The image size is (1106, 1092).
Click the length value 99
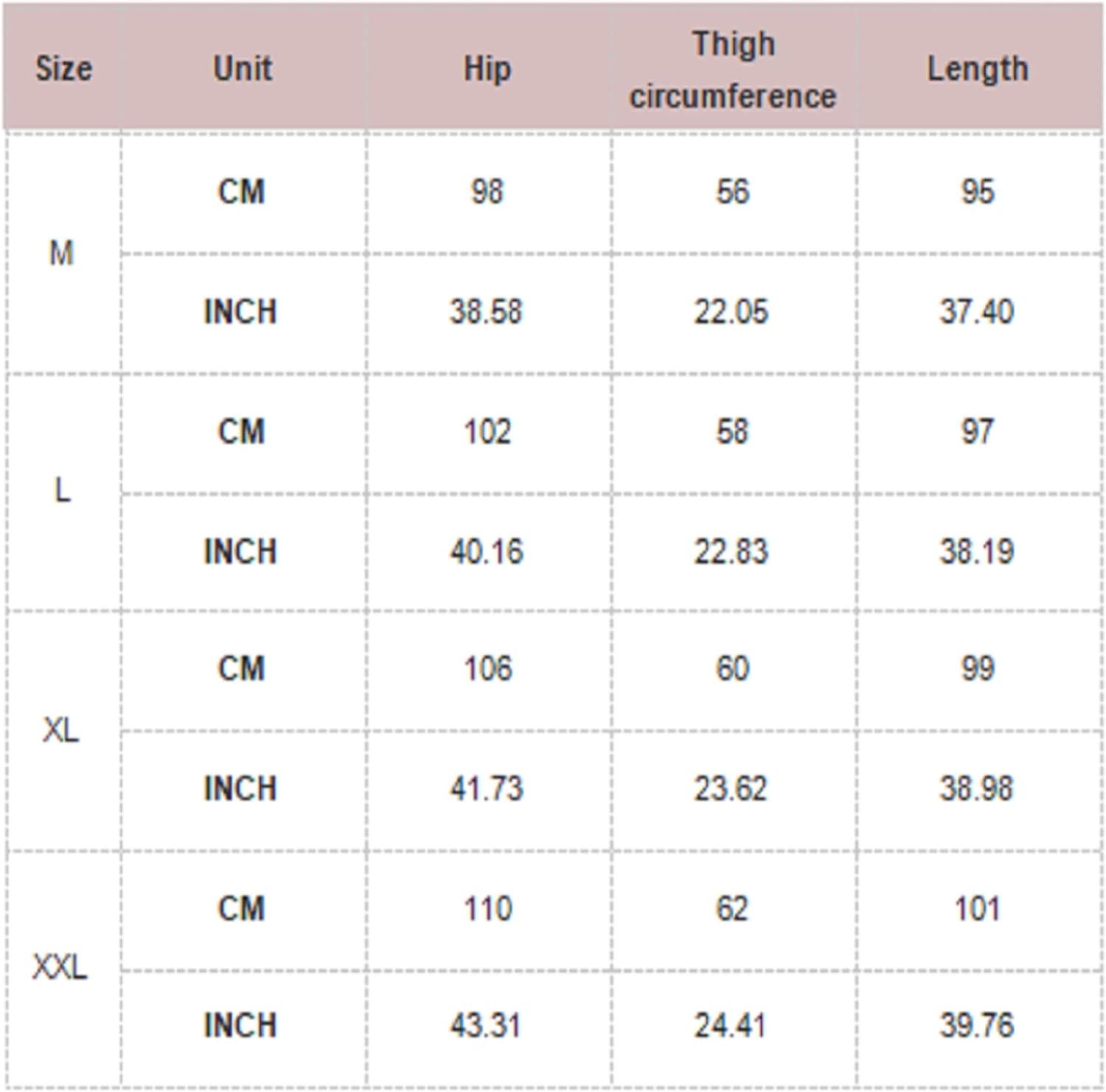point(978,669)
